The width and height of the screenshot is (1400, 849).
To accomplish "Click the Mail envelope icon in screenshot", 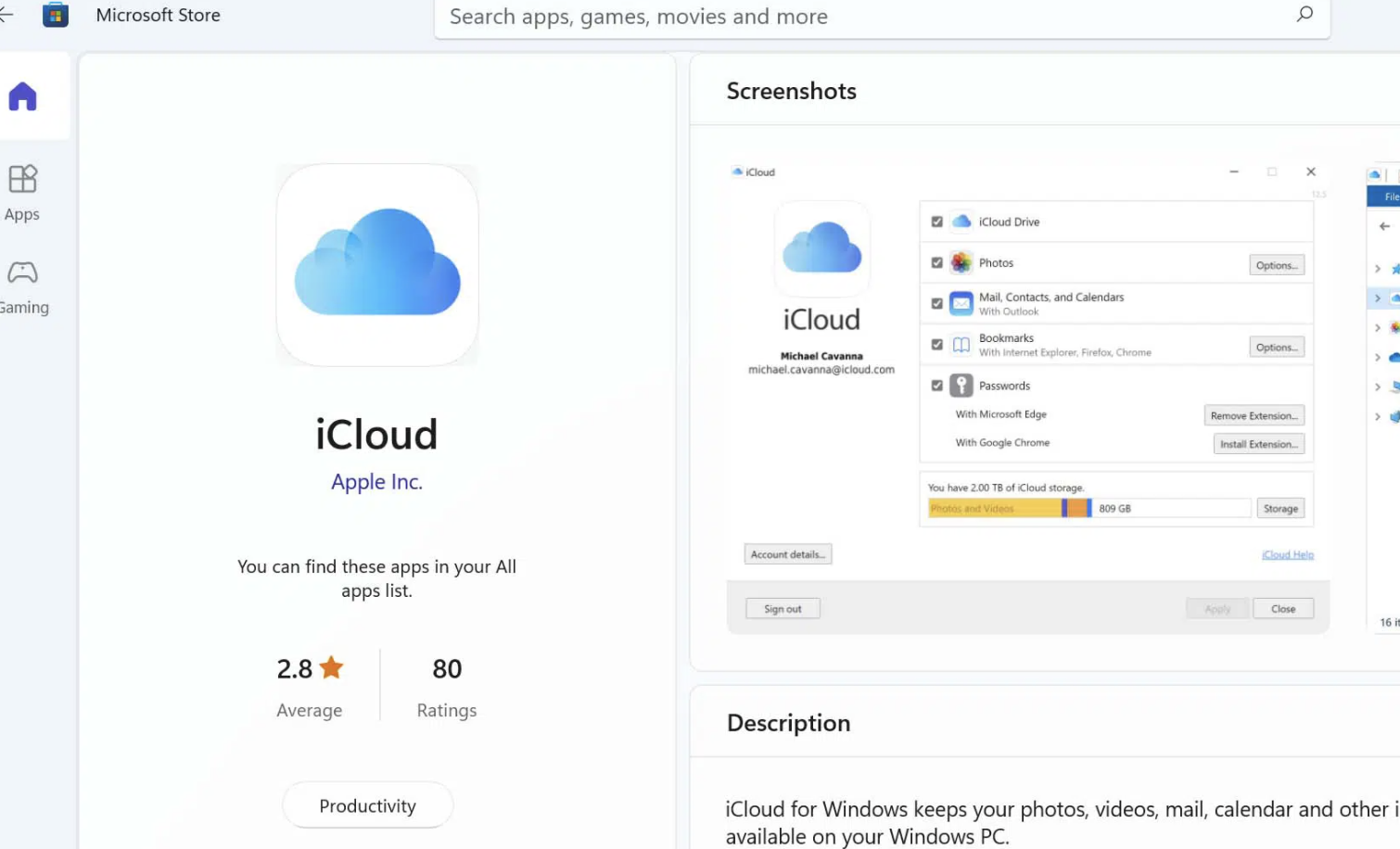I will 961,303.
